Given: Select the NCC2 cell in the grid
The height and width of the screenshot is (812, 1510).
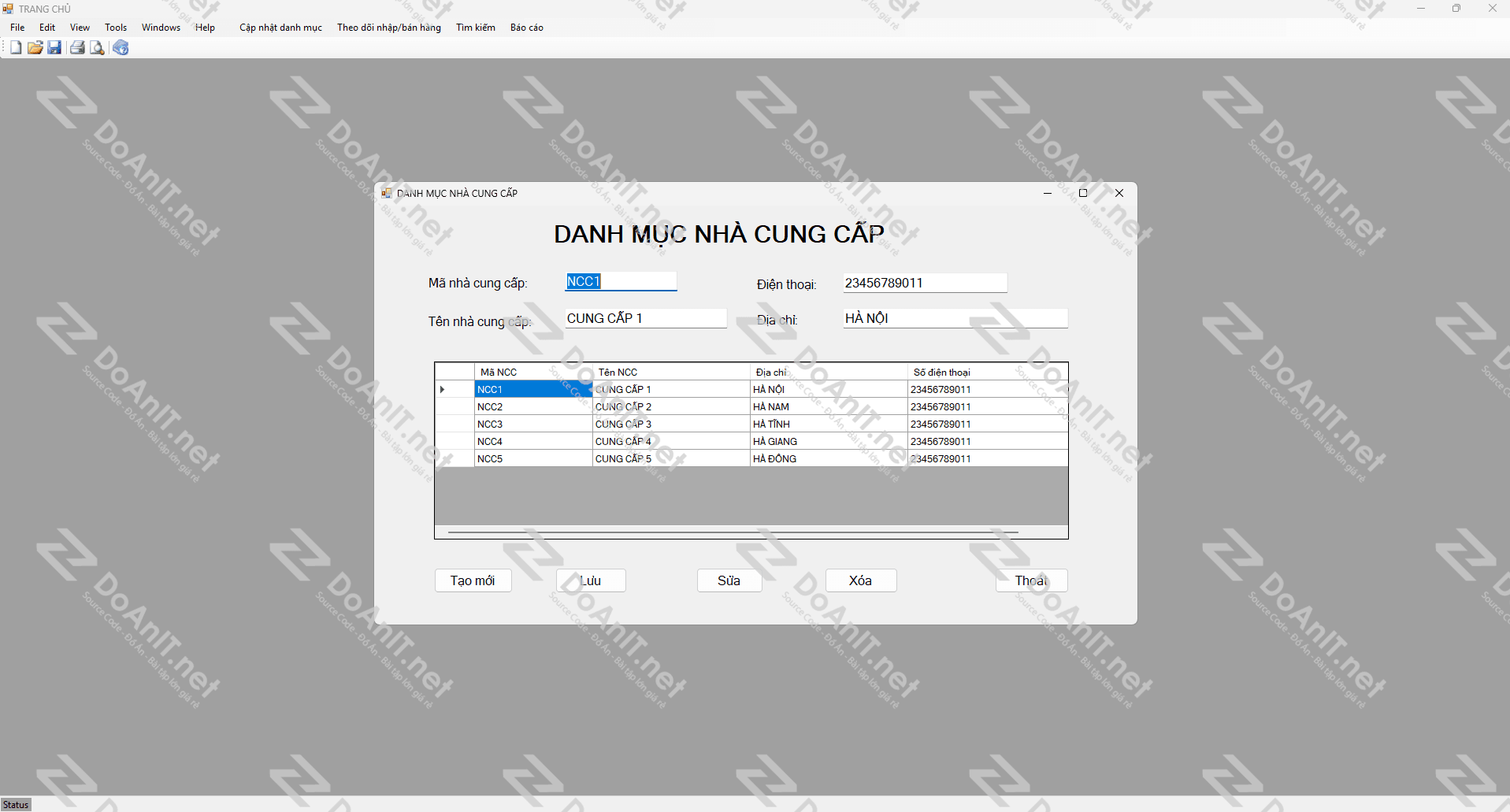Looking at the screenshot, I should pos(533,406).
